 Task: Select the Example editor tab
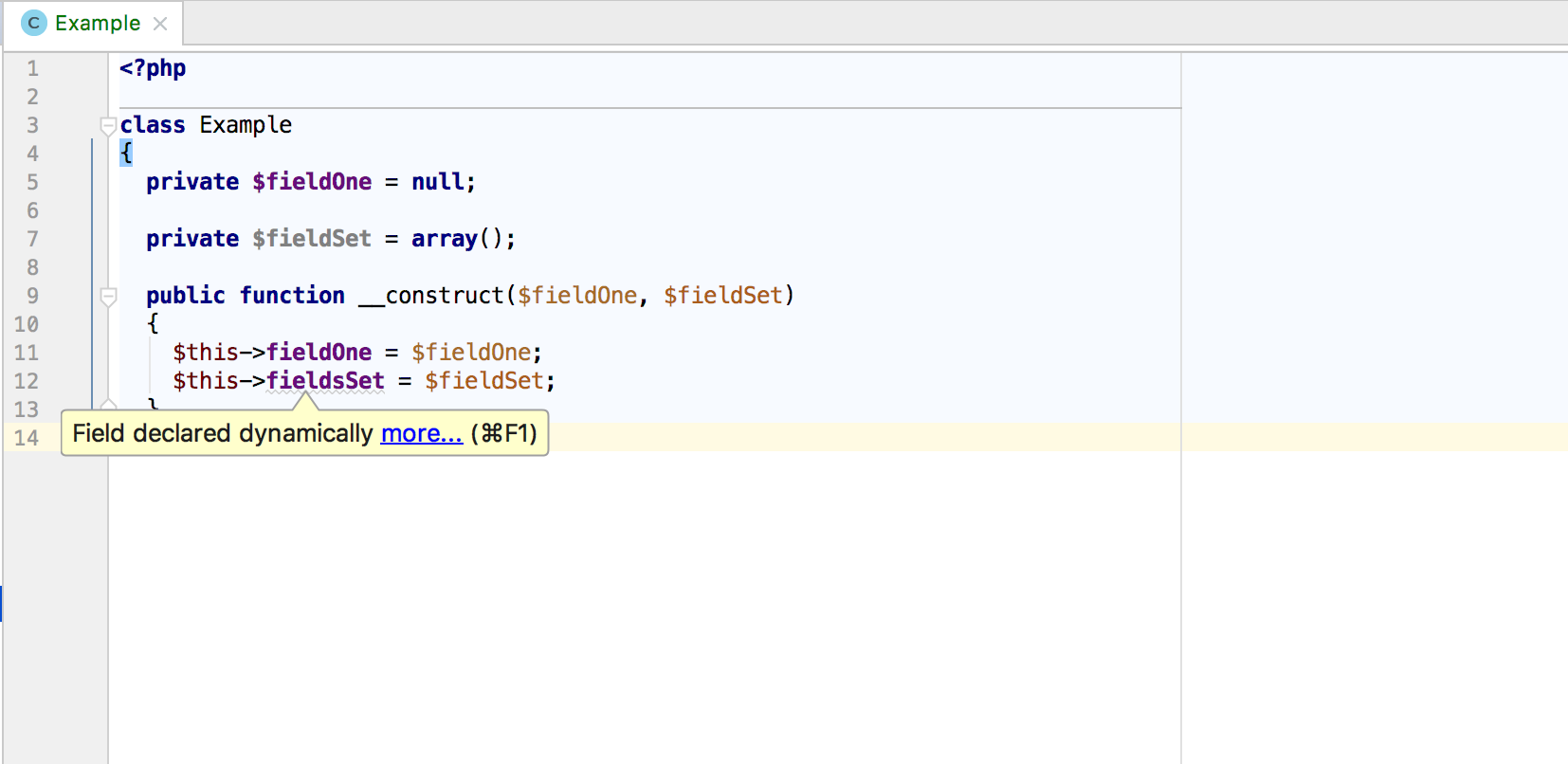(93, 23)
